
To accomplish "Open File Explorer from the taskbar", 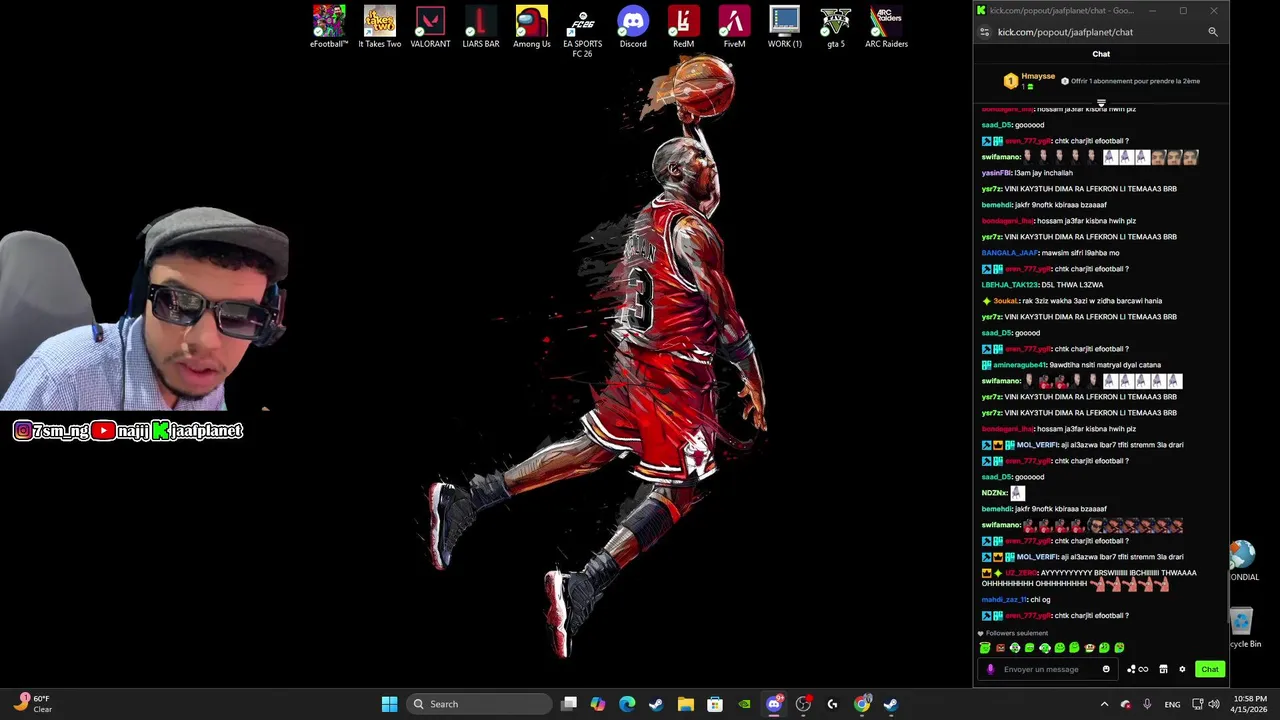I will coord(686,704).
